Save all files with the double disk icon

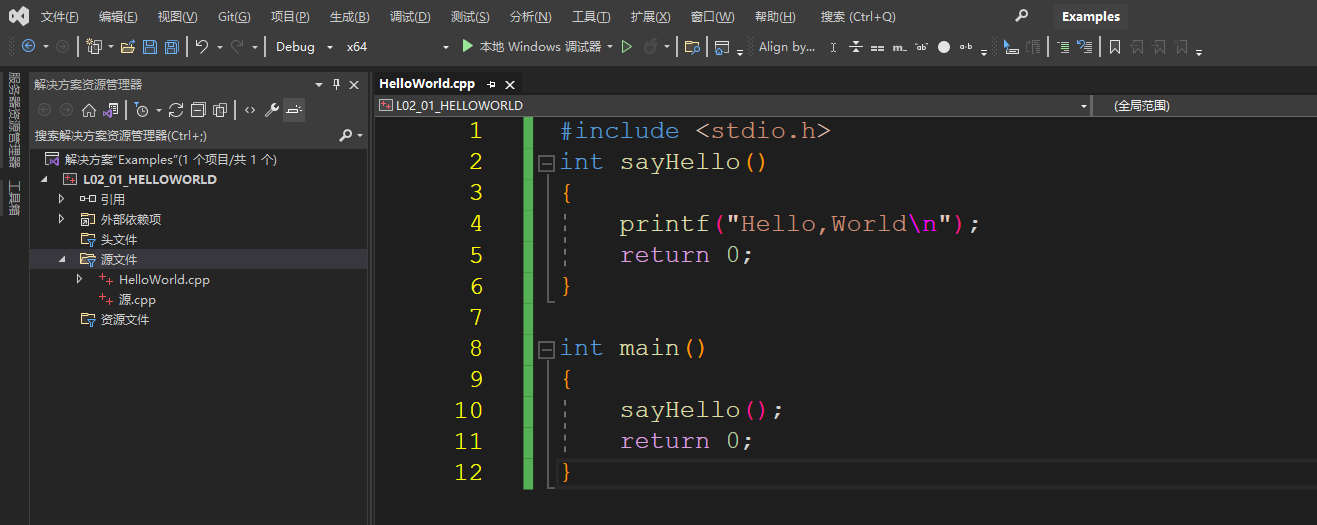(172, 46)
